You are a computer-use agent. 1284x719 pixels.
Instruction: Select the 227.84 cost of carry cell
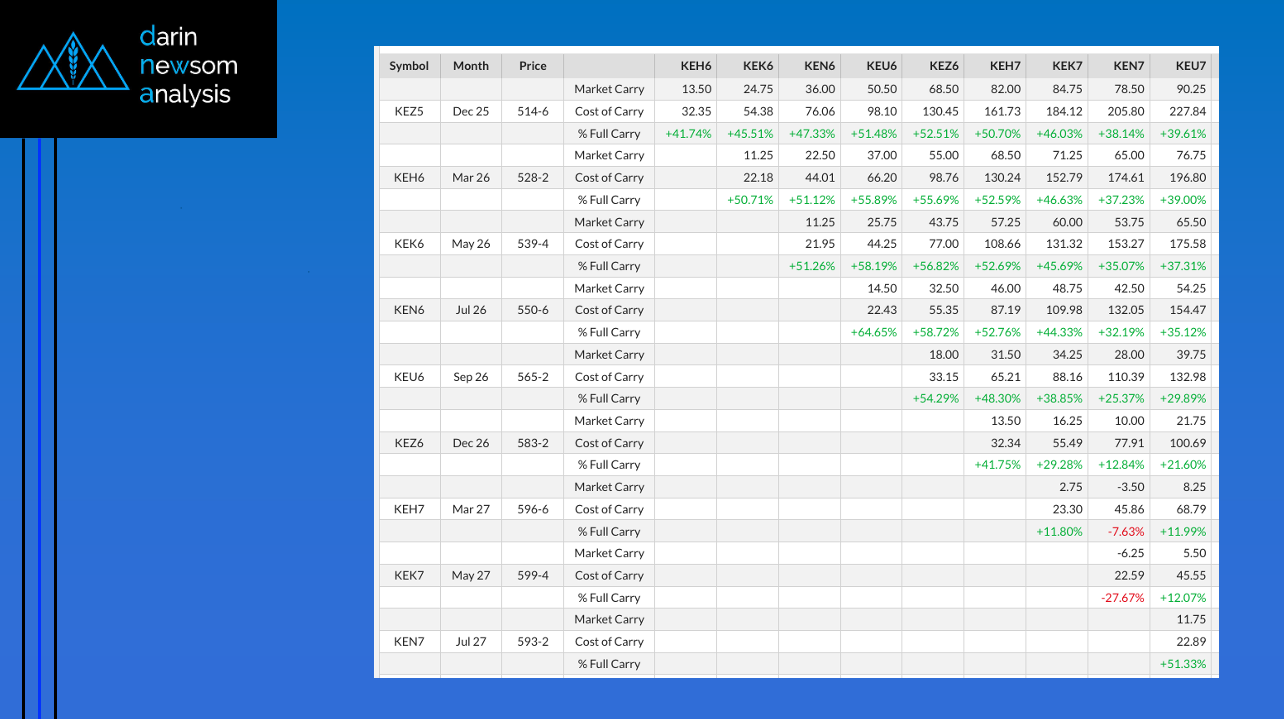coord(1187,112)
